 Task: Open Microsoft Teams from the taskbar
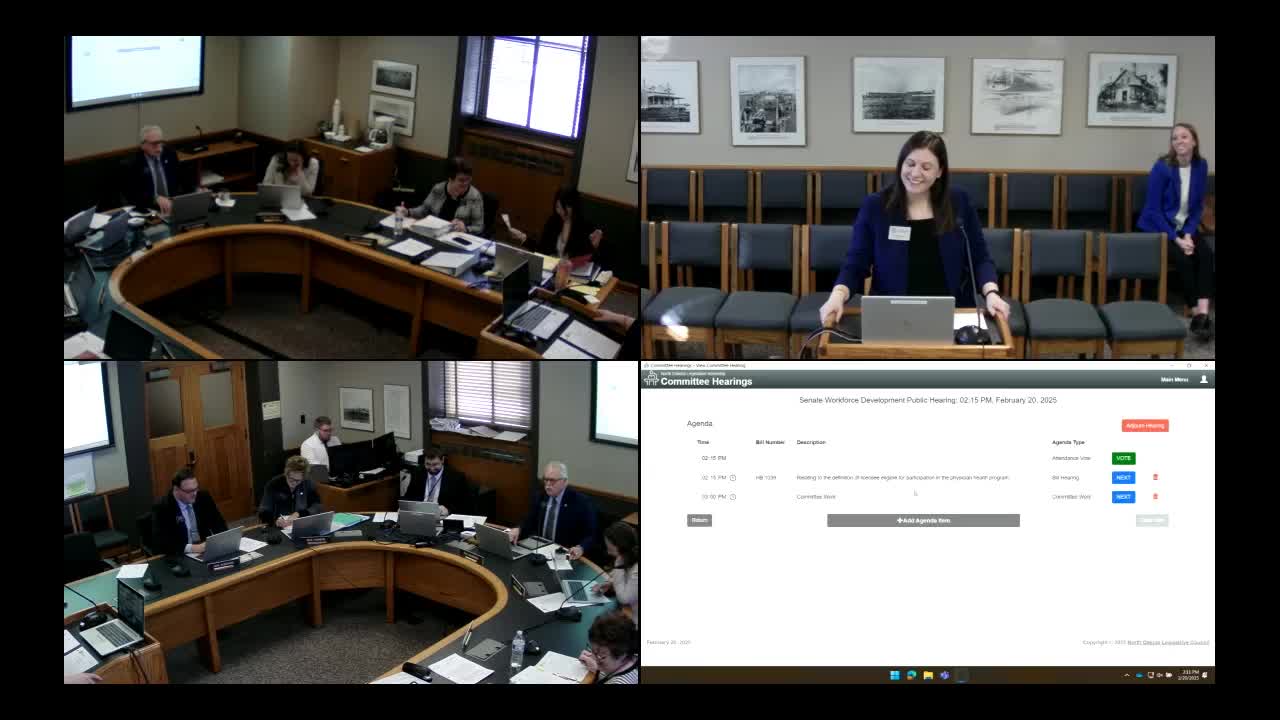(x=944, y=675)
